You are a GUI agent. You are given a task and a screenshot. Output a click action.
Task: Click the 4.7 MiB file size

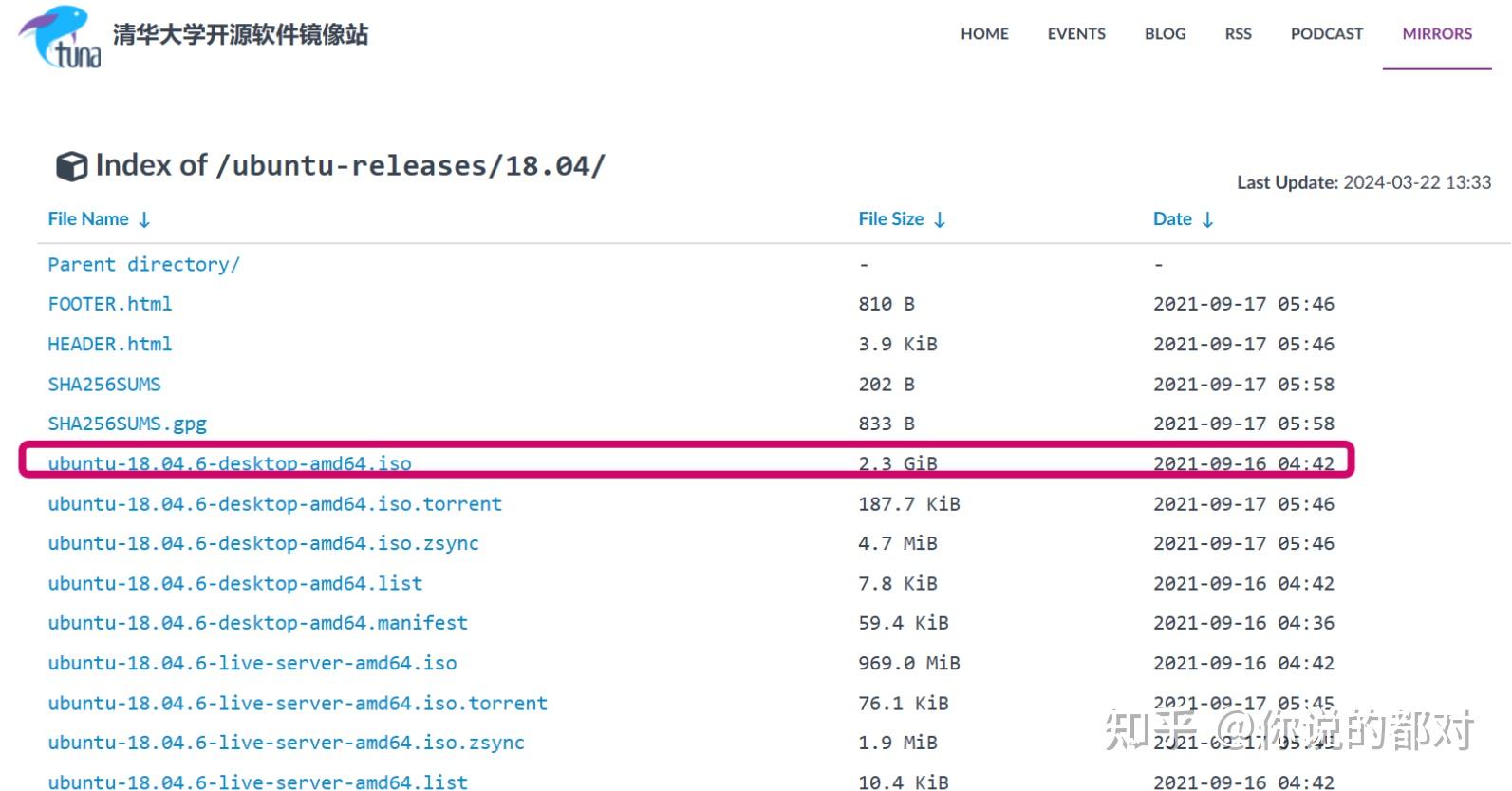898,543
